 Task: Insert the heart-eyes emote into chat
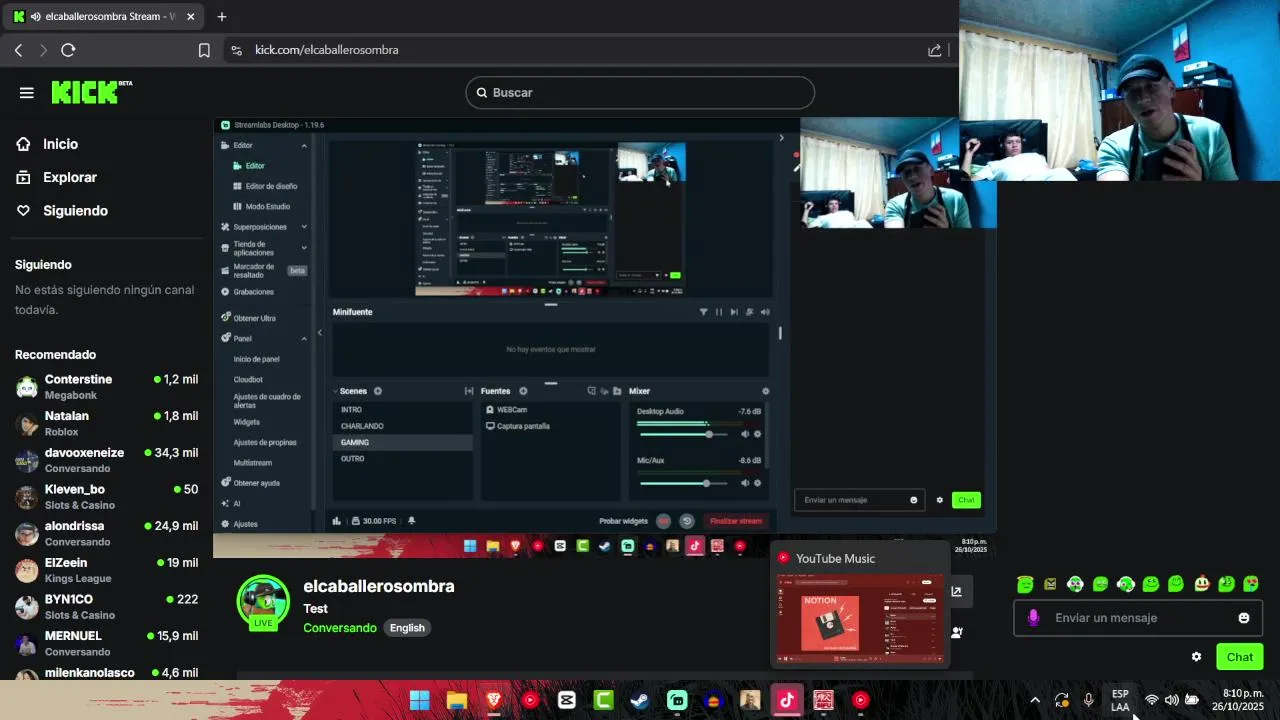(x=1251, y=584)
